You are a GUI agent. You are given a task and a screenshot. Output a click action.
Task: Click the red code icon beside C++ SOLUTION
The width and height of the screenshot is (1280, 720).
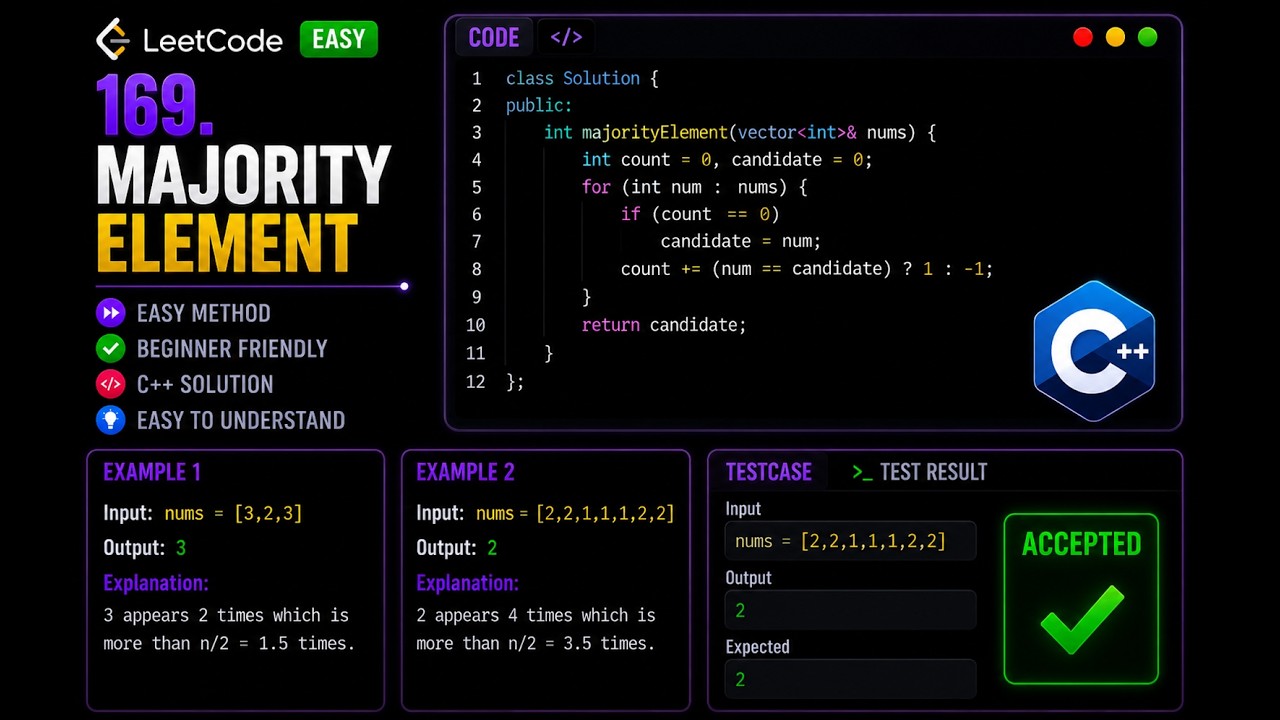tap(110, 384)
